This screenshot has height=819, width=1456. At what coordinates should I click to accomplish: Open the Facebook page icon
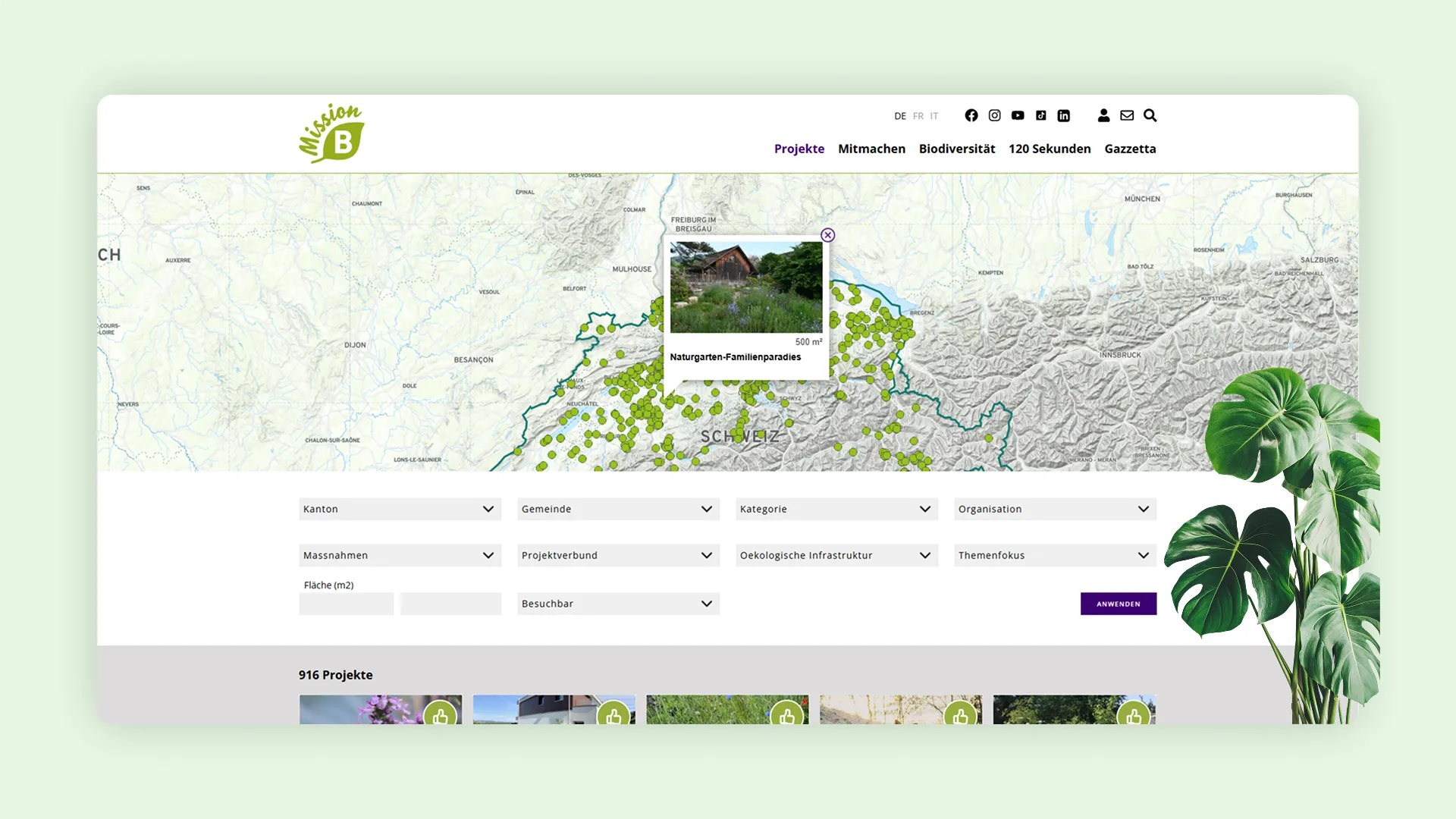[x=971, y=115]
